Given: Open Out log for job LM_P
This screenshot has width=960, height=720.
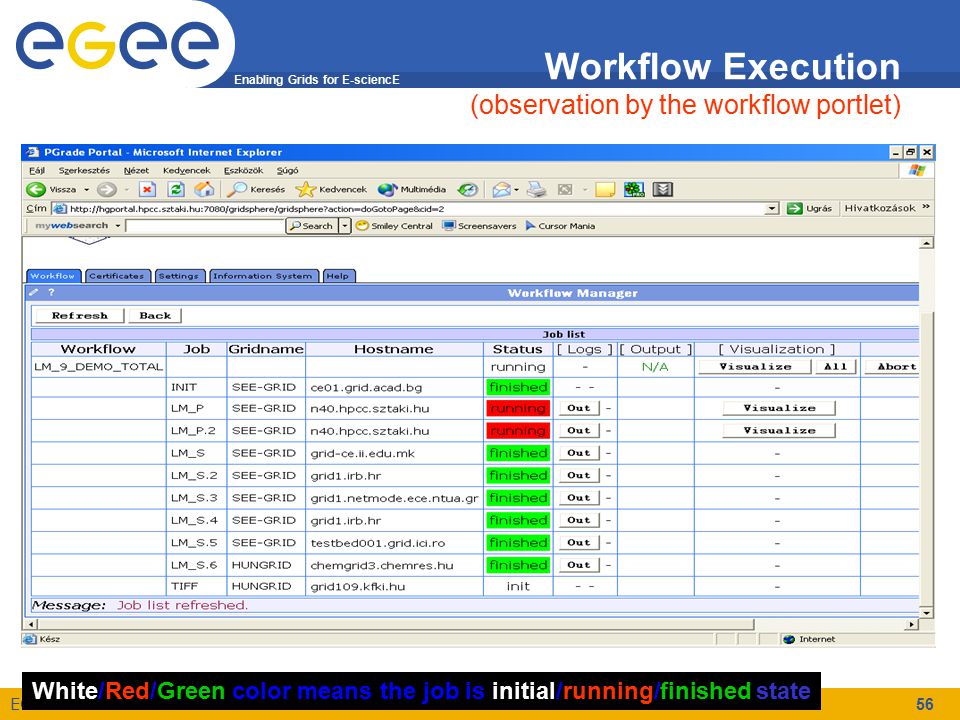Looking at the screenshot, I should pos(579,408).
